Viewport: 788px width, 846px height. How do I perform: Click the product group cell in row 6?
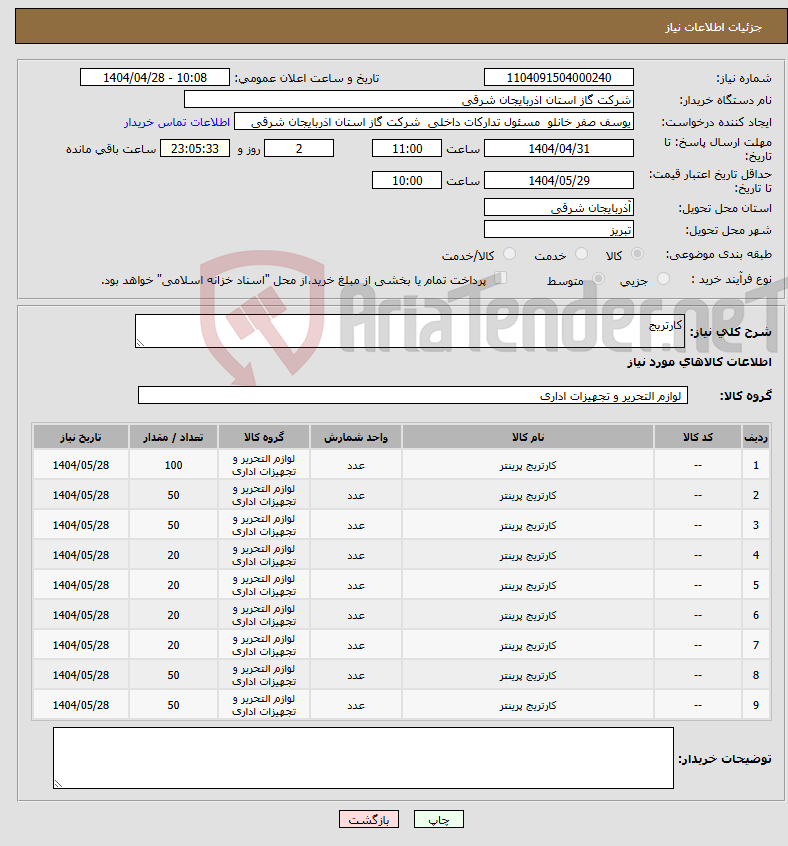point(264,615)
